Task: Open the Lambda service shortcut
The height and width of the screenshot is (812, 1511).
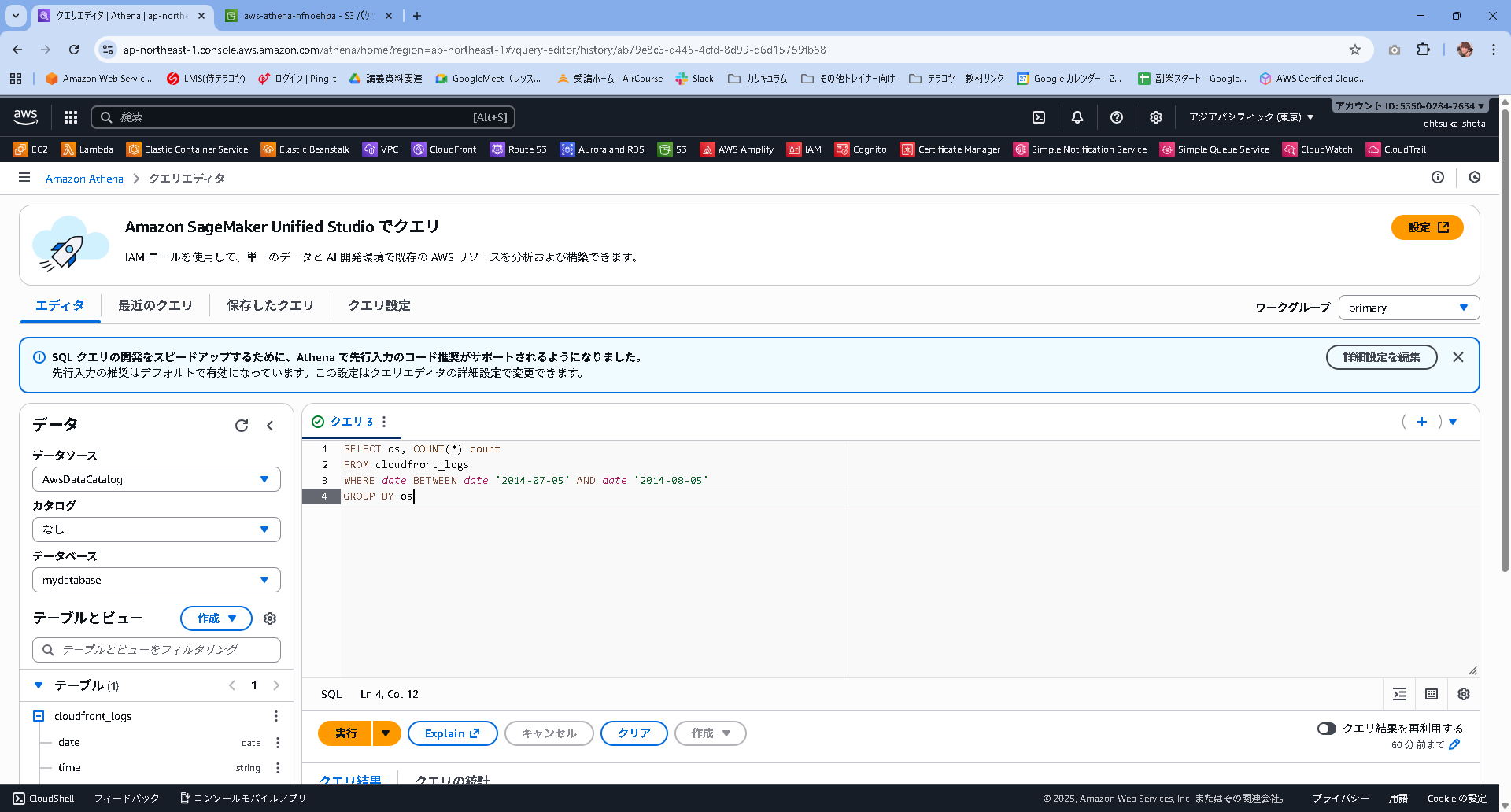Action: [87, 149]
